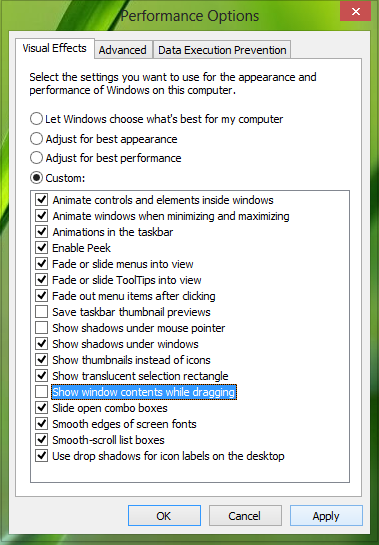Enable Save taskbar thumbnail previews

point(41,312)
